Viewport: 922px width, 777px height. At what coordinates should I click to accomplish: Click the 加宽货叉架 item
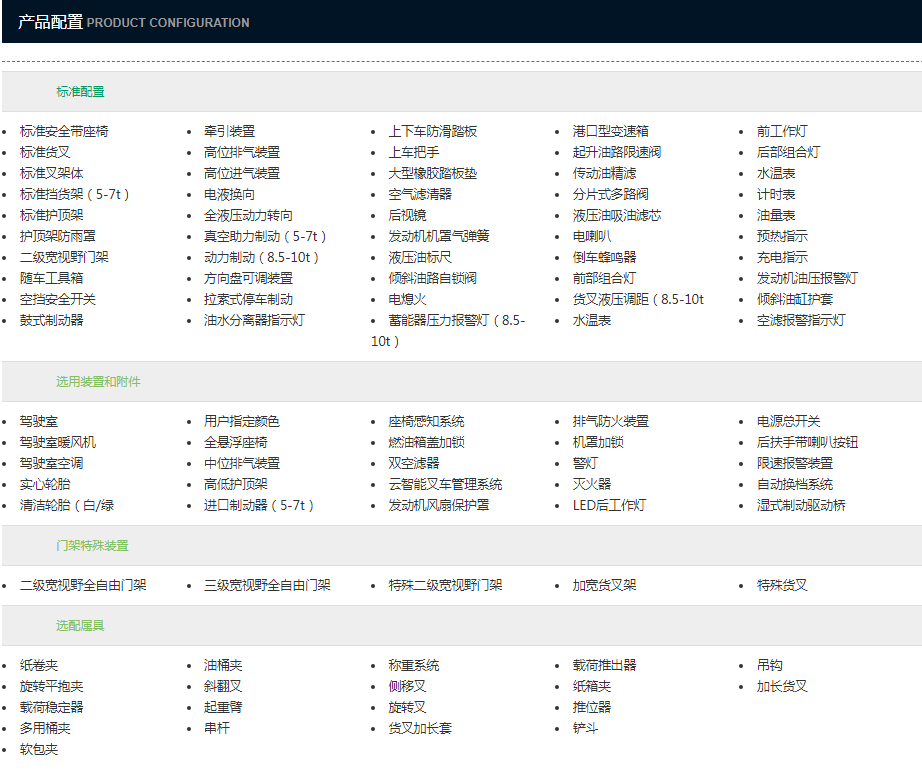coord(604,585)
